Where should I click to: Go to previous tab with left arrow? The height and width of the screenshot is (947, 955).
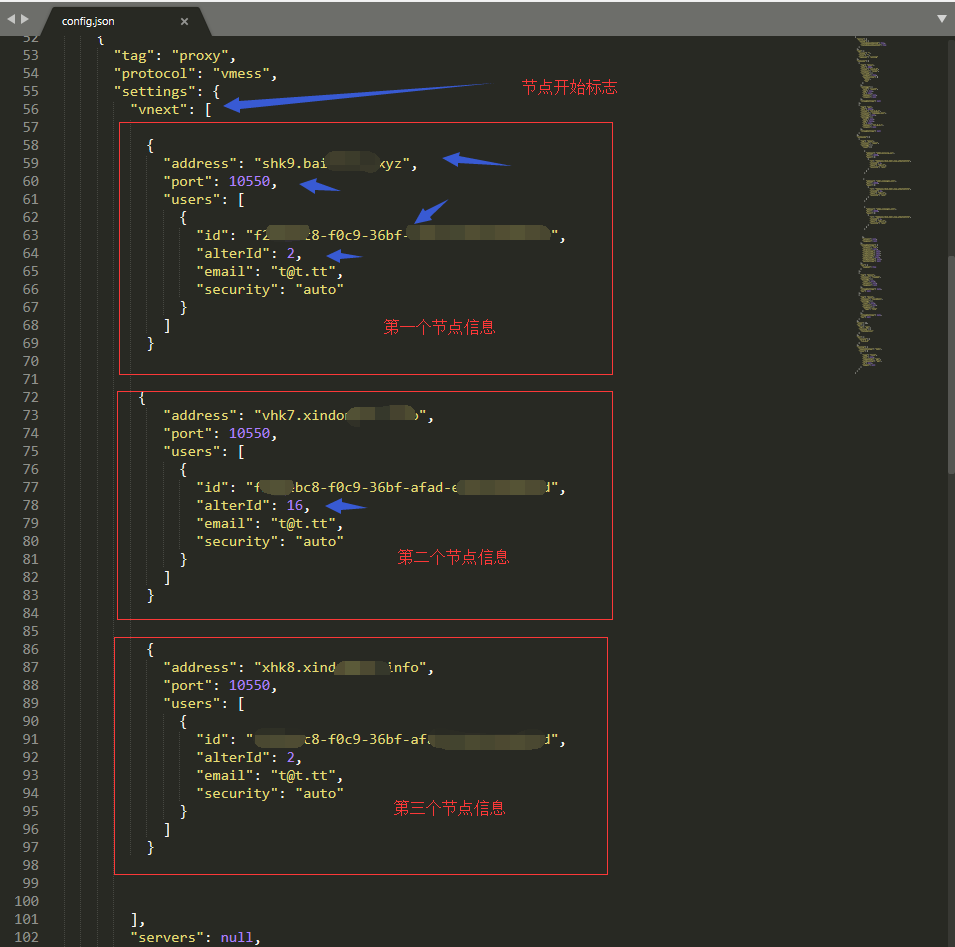(11, 19)
